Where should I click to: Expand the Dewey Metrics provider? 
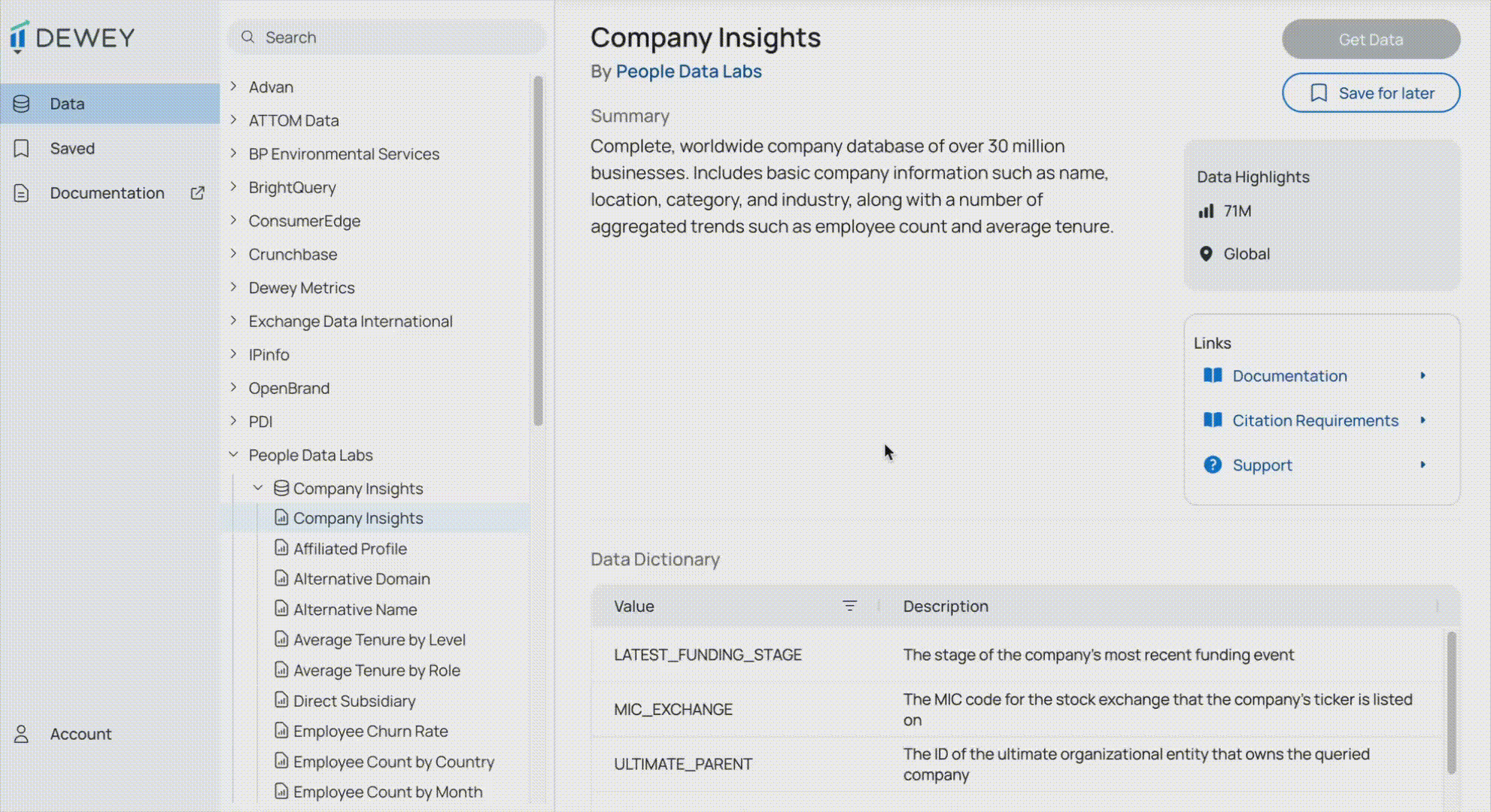pos(233,287)
